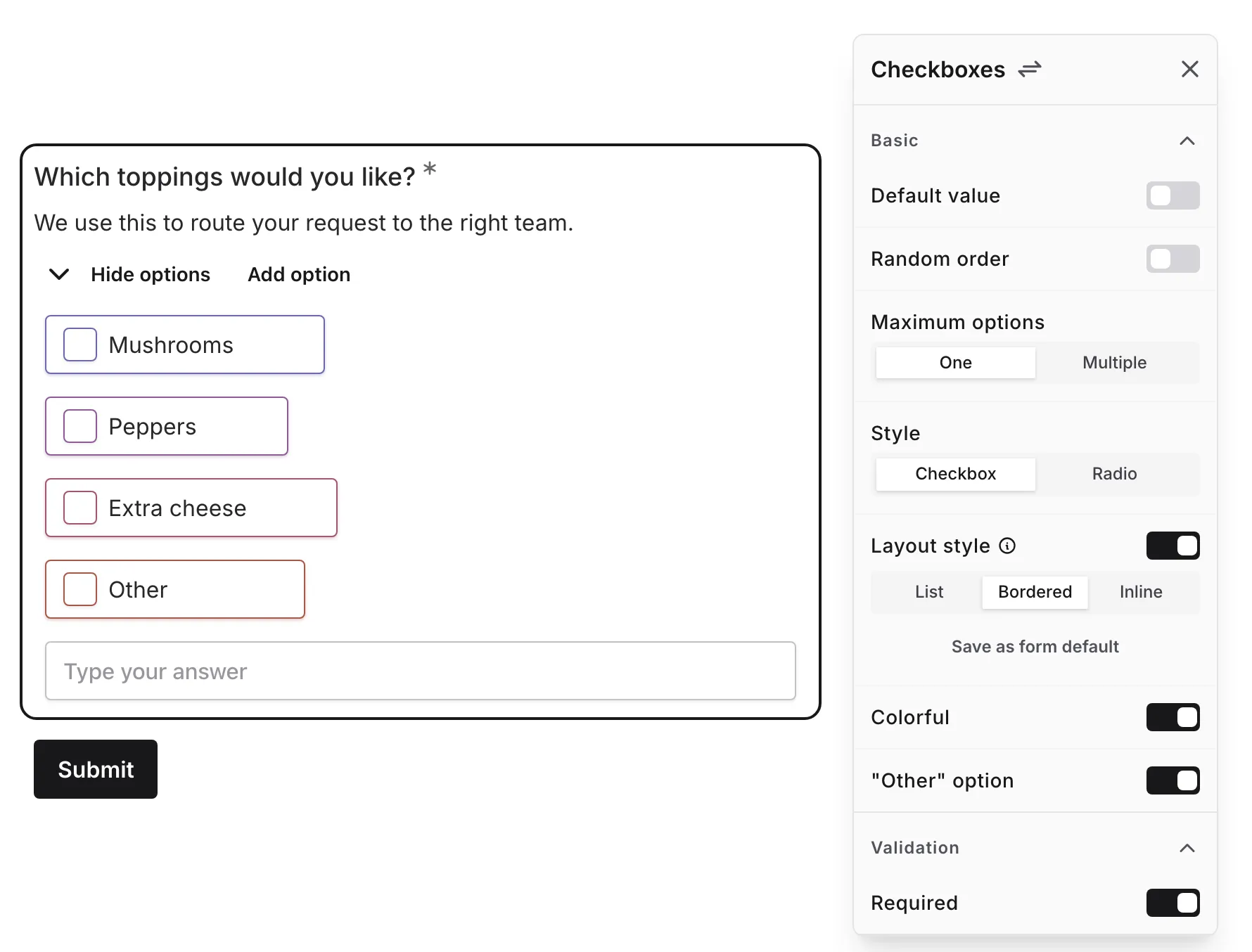Click Add option
1252x952 pixels.
click(299, 274)
